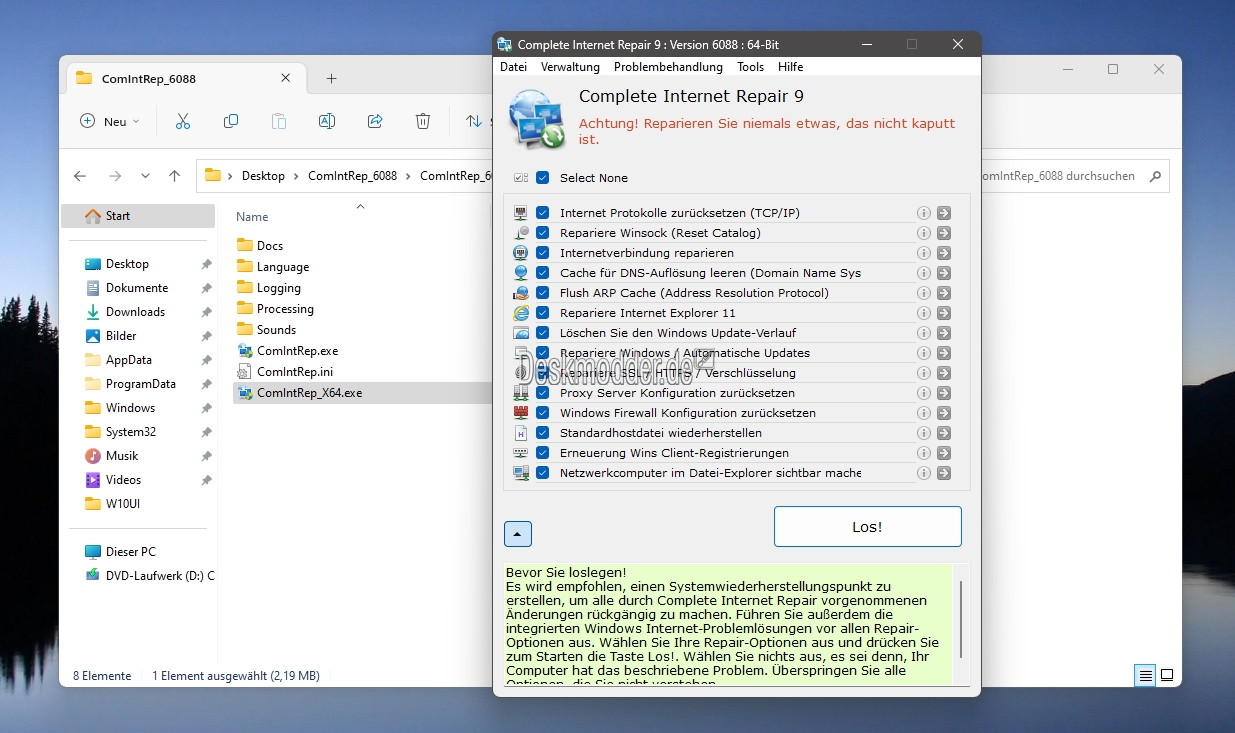
Task: Open new Explorer tab with plus icon
Action: pyautogui.click(x=331, y=79)
